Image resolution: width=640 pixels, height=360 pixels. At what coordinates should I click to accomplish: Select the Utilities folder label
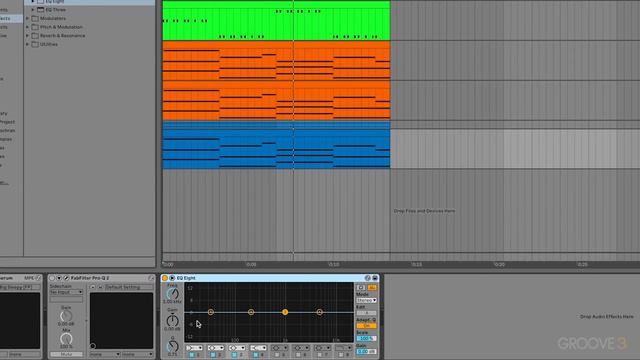[49, 44]
